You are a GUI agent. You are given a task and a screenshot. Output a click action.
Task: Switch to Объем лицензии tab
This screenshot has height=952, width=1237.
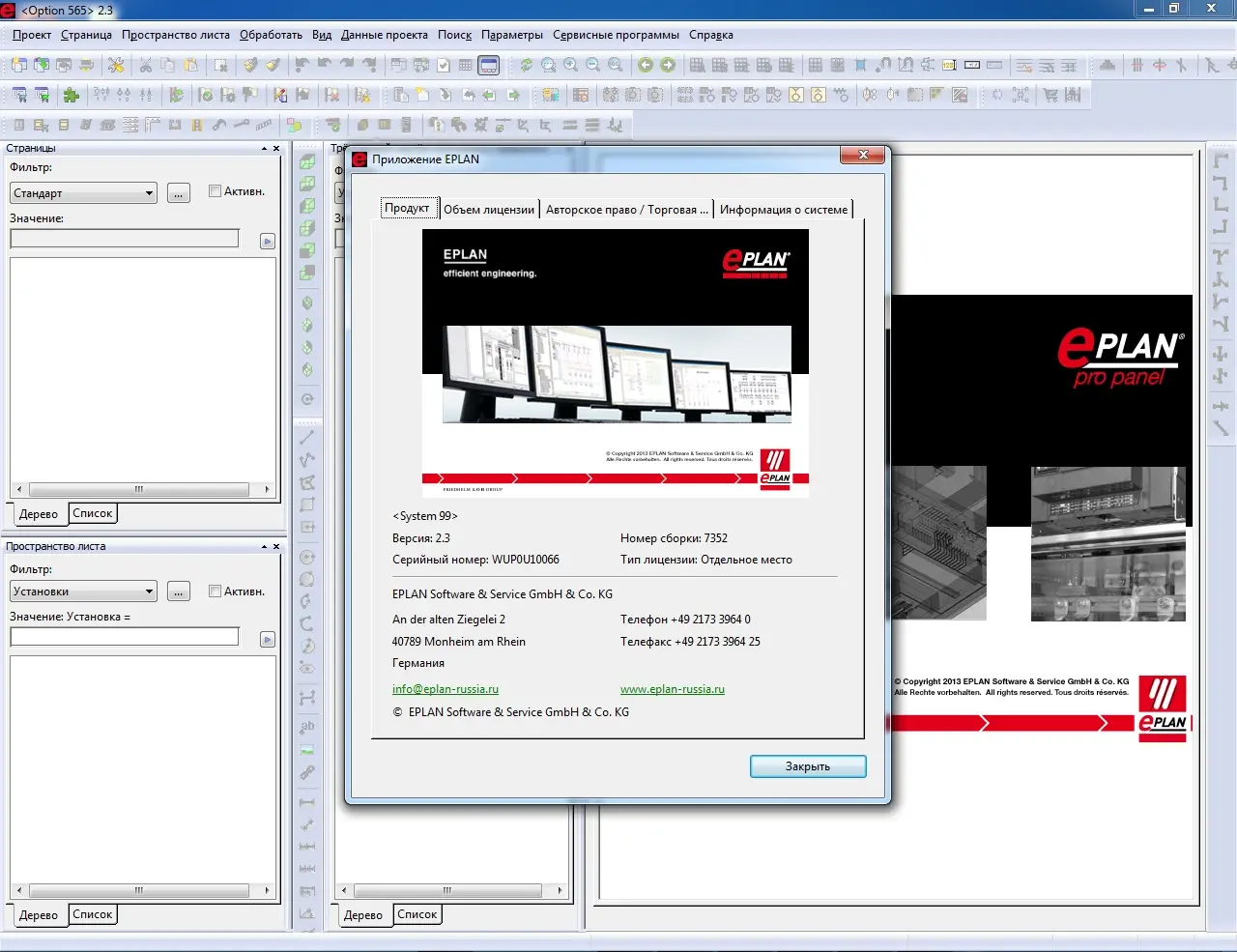click(489, 209)
